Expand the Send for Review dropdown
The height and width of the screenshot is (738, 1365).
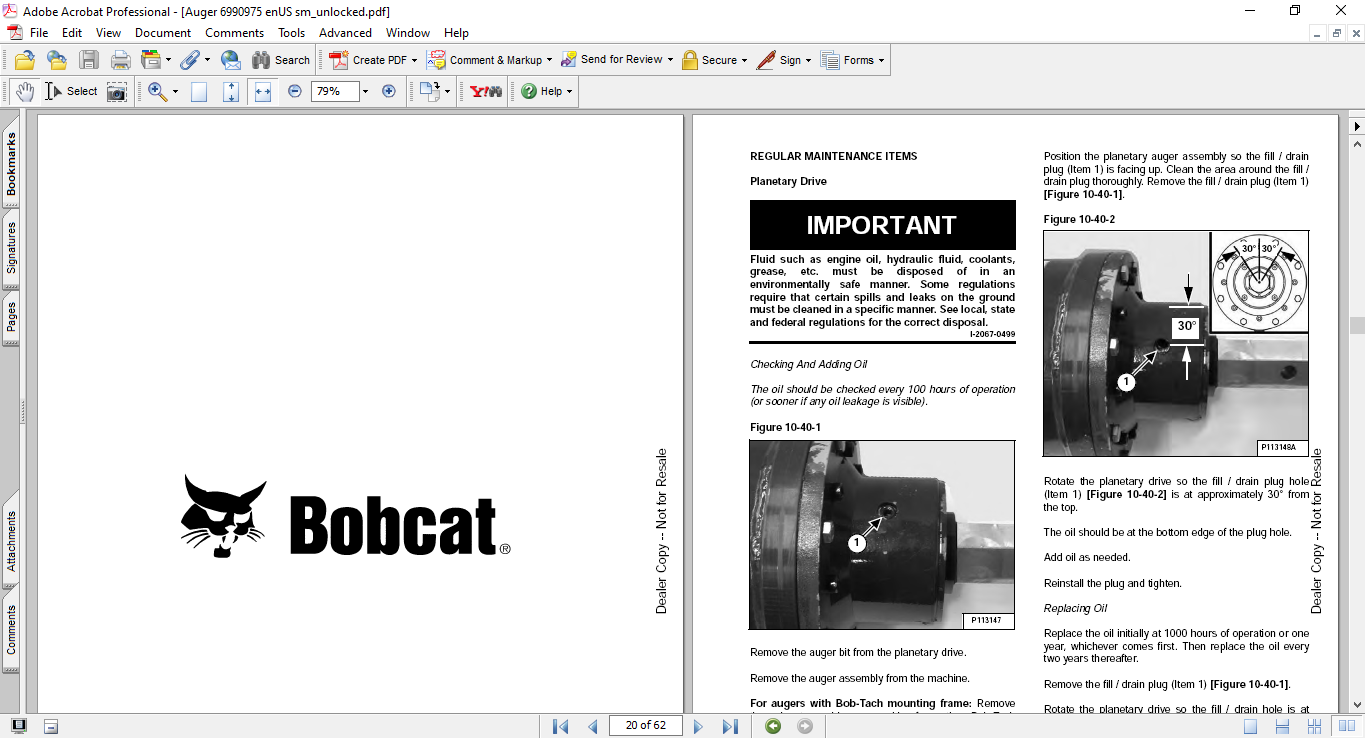tap(670, 60)
